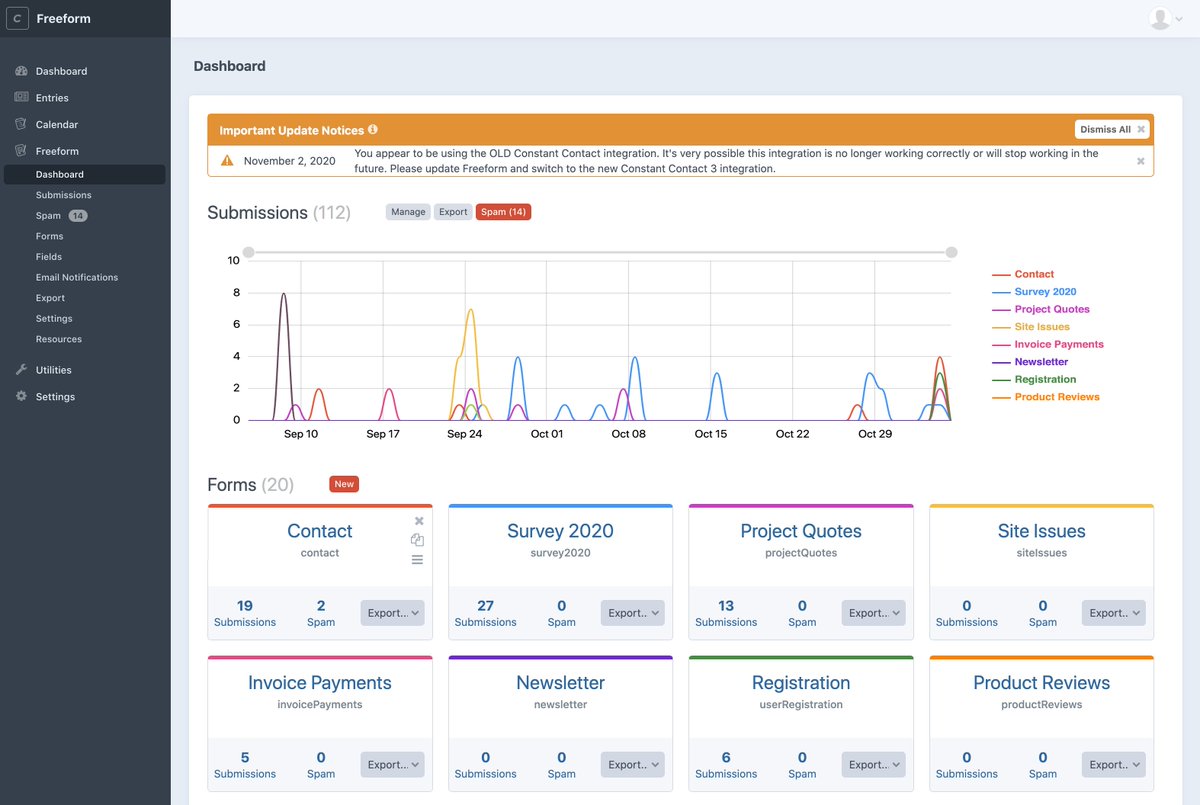Toggle Registration series in chart legend
This screenshot has height=805, width=1200.
point(1034,379)
